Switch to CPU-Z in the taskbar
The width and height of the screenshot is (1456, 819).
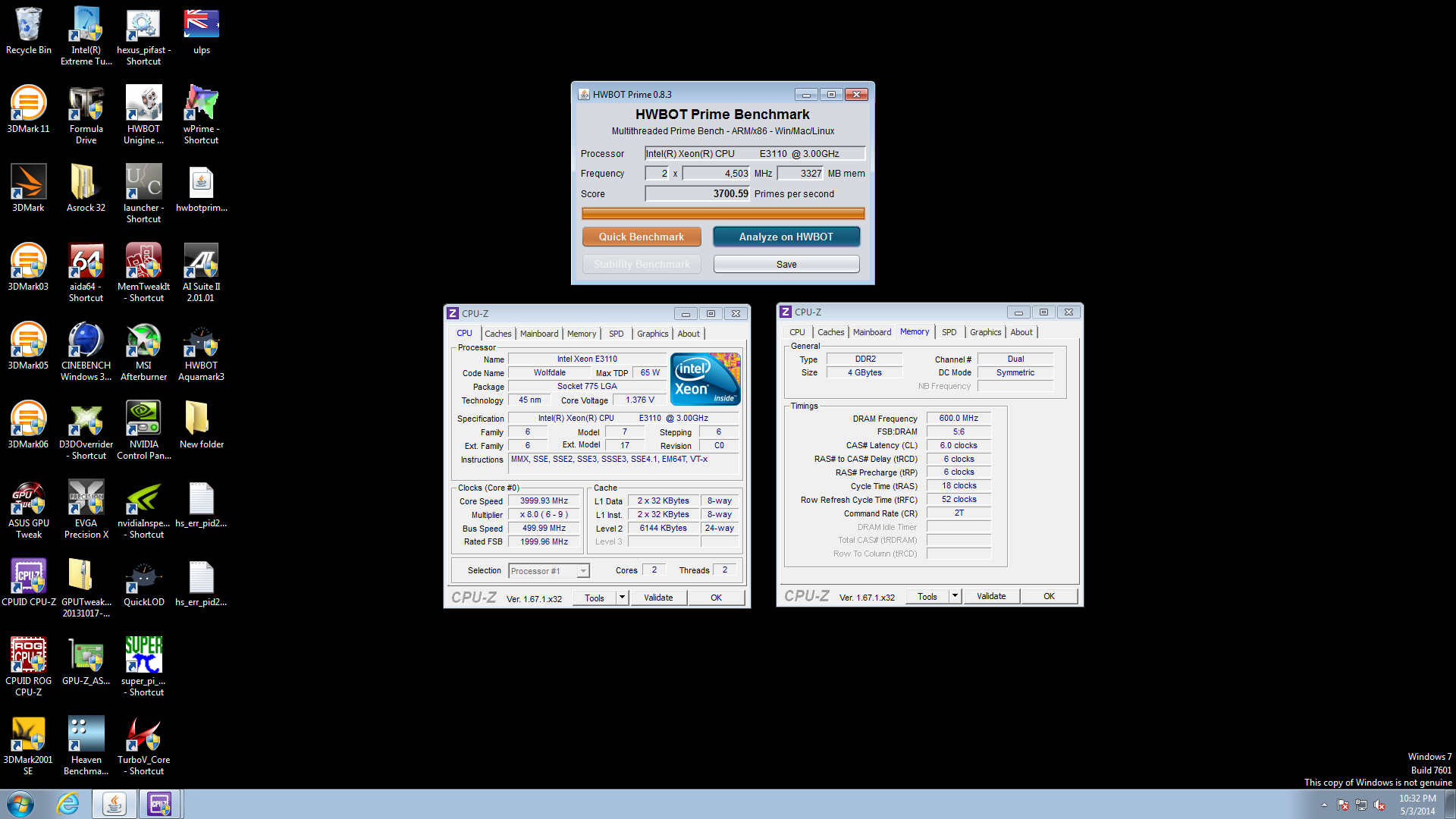click(x=159, y=804)
